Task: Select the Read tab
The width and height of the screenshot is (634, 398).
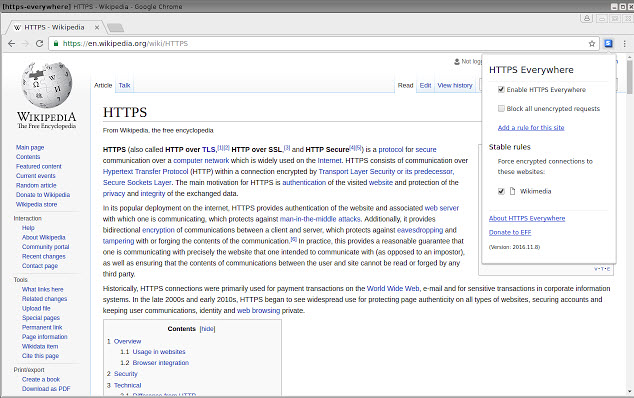Action: 405,85
